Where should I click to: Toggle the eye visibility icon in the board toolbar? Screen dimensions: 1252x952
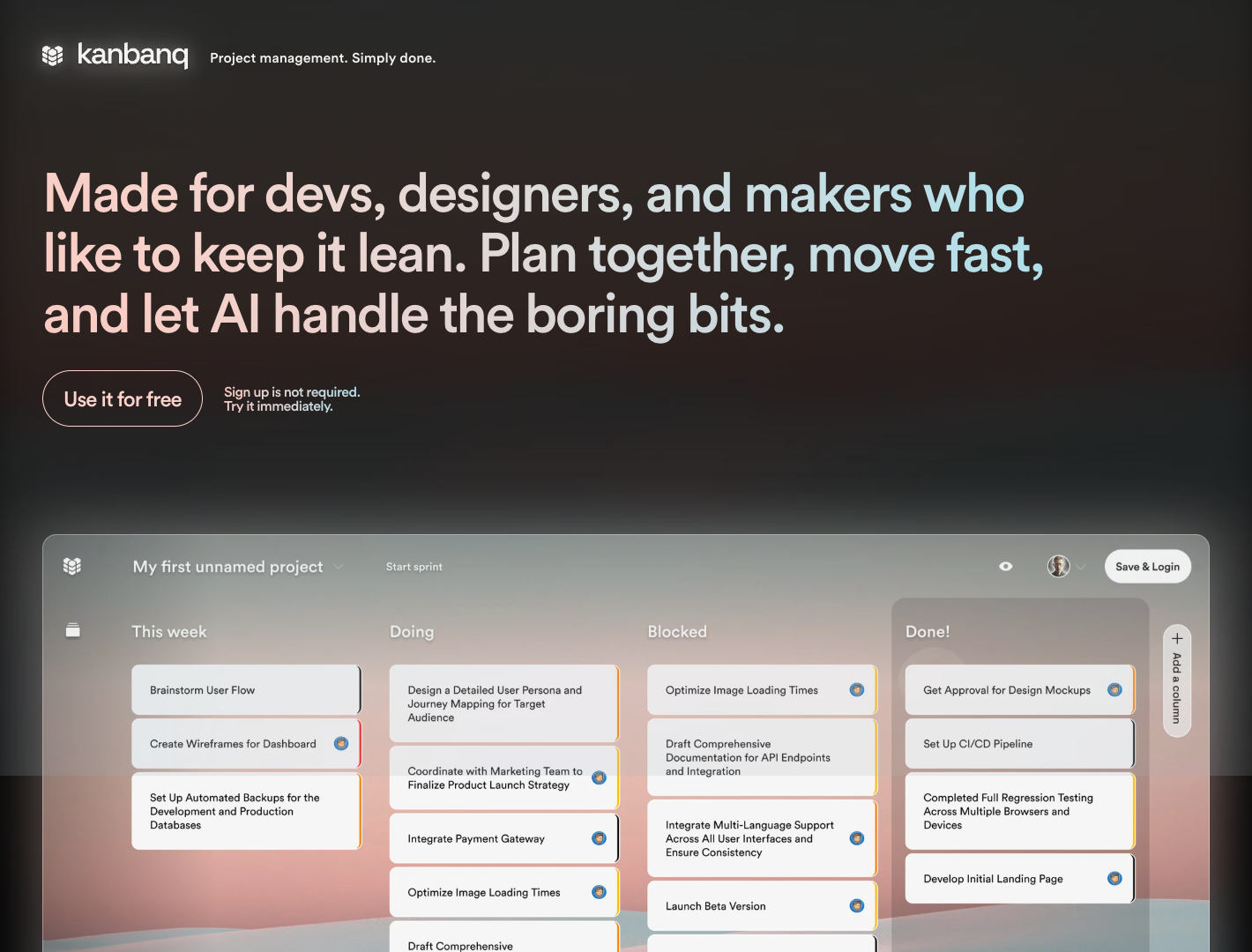1005,566
